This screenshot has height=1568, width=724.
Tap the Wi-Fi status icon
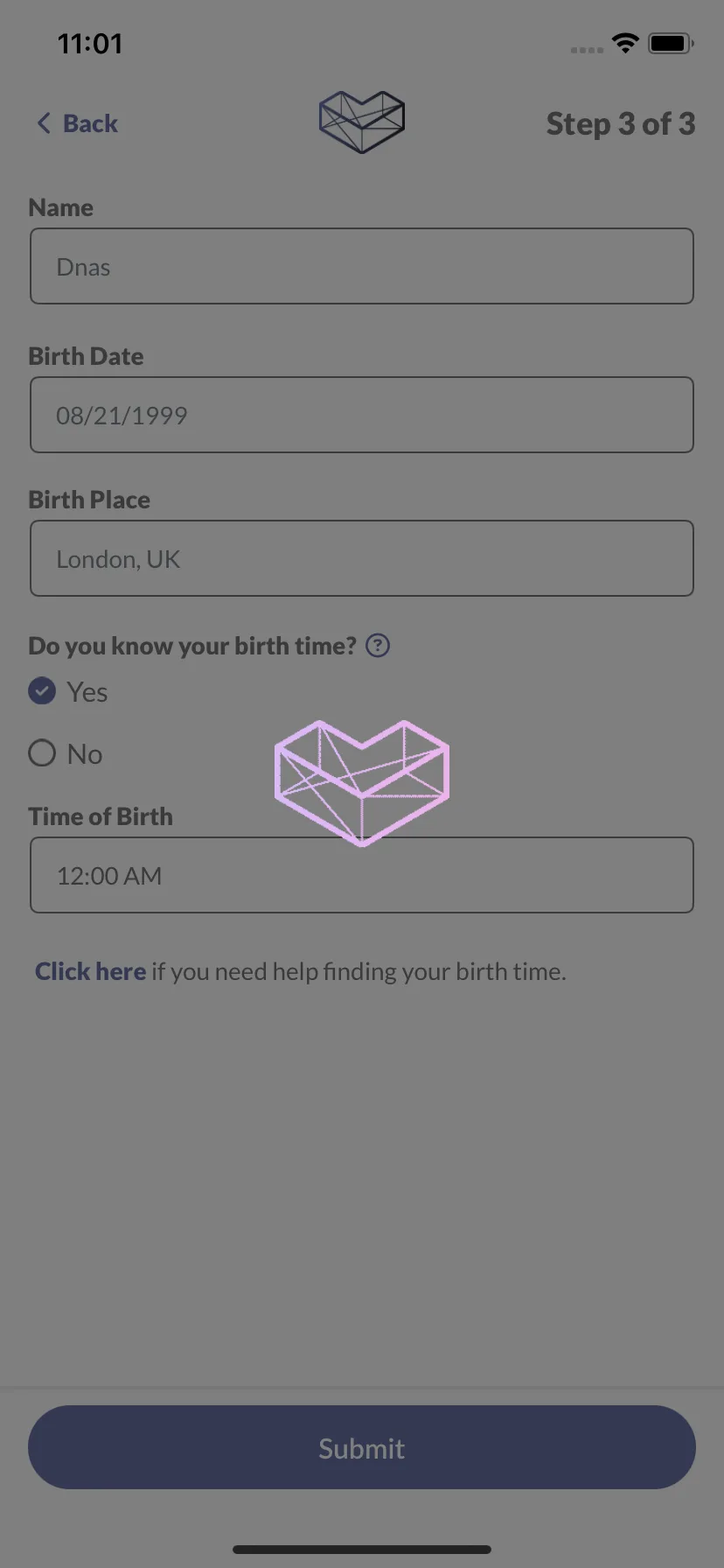click(625, 43)
